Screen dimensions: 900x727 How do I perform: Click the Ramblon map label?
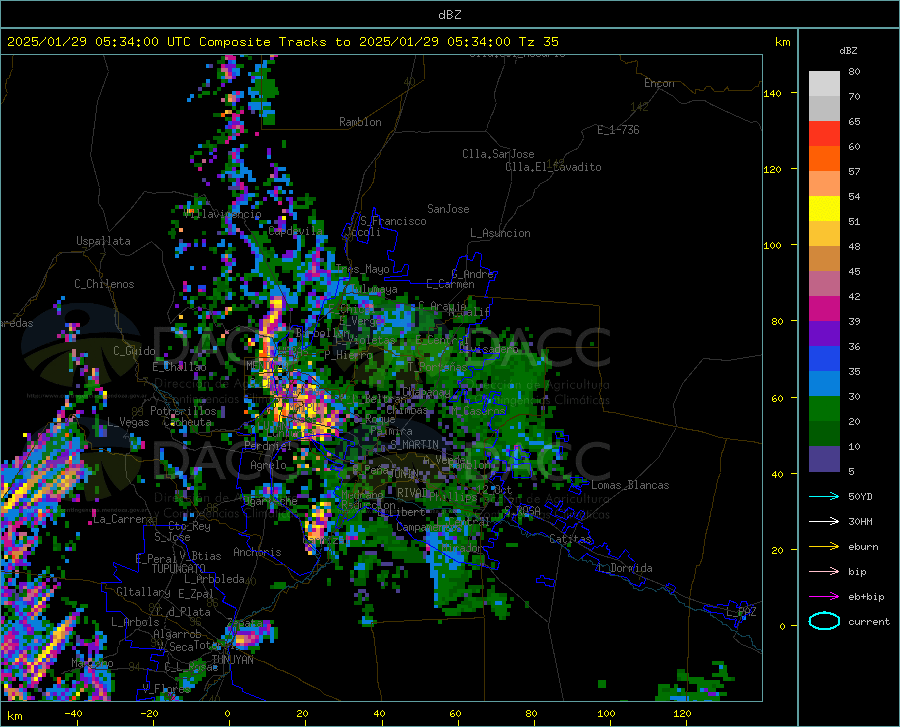coord(360,122)
